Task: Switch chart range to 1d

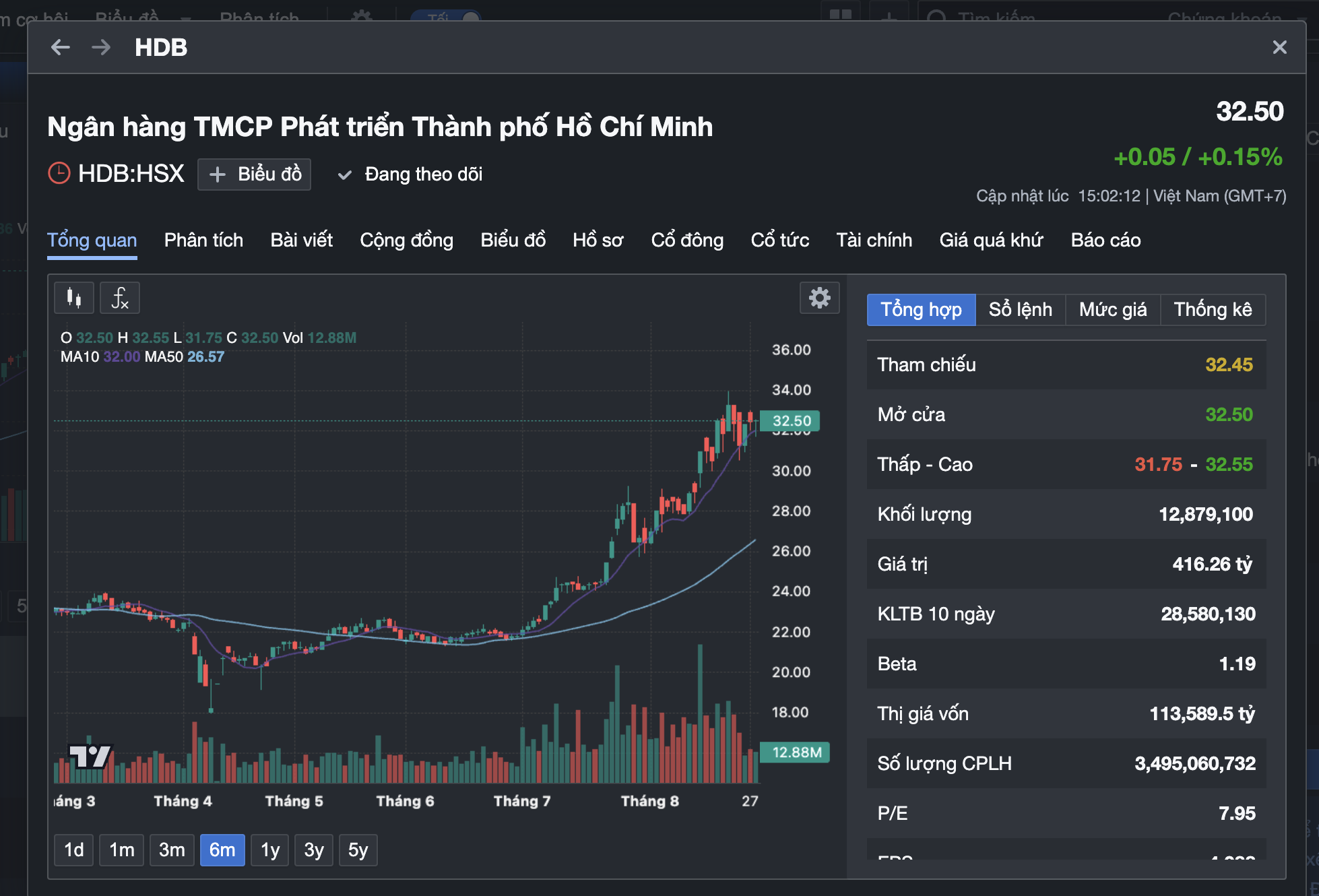Action: pos(74,850)
